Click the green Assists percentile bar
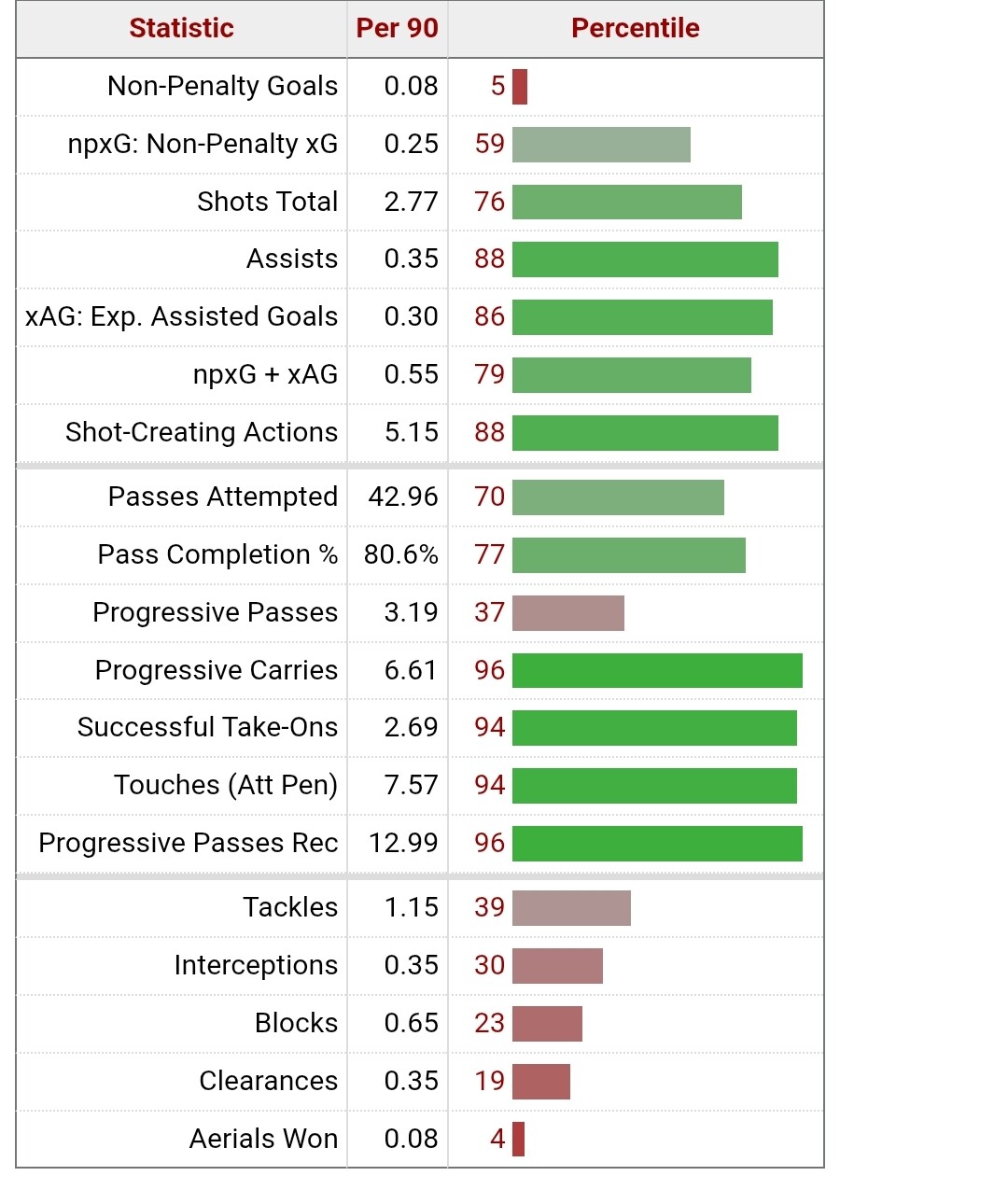Viewport: 1008px width, 1190px height. tap(645, 259)
